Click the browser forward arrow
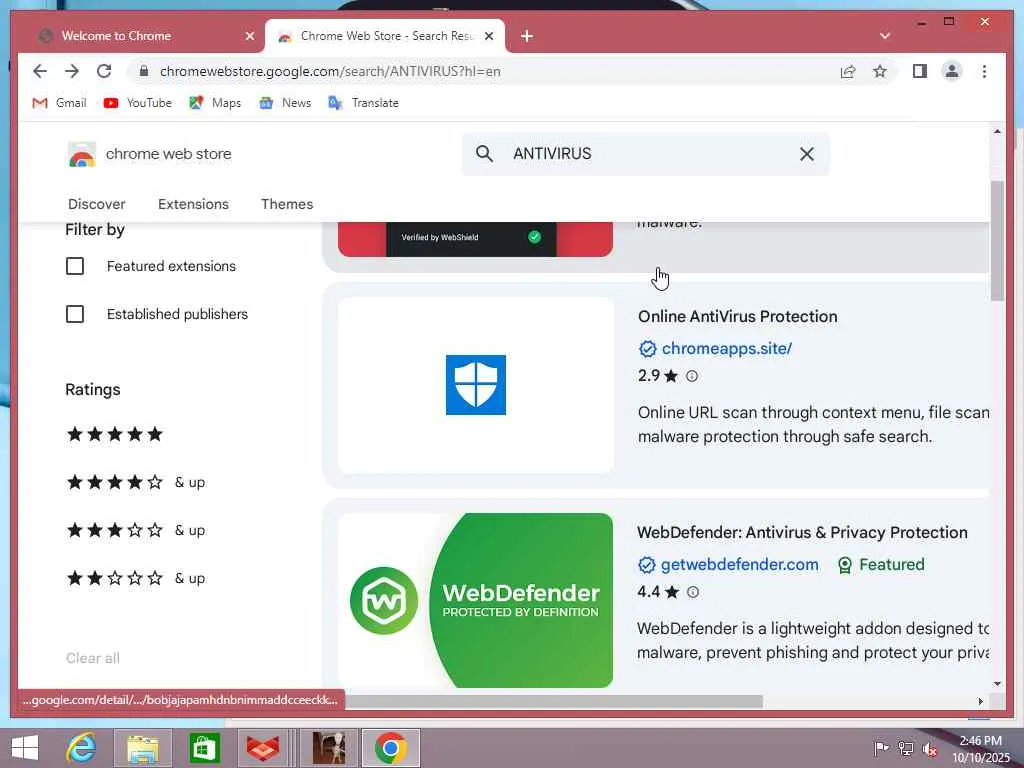Viewport: 1024px width, 768px height. (x=72, y=71)
